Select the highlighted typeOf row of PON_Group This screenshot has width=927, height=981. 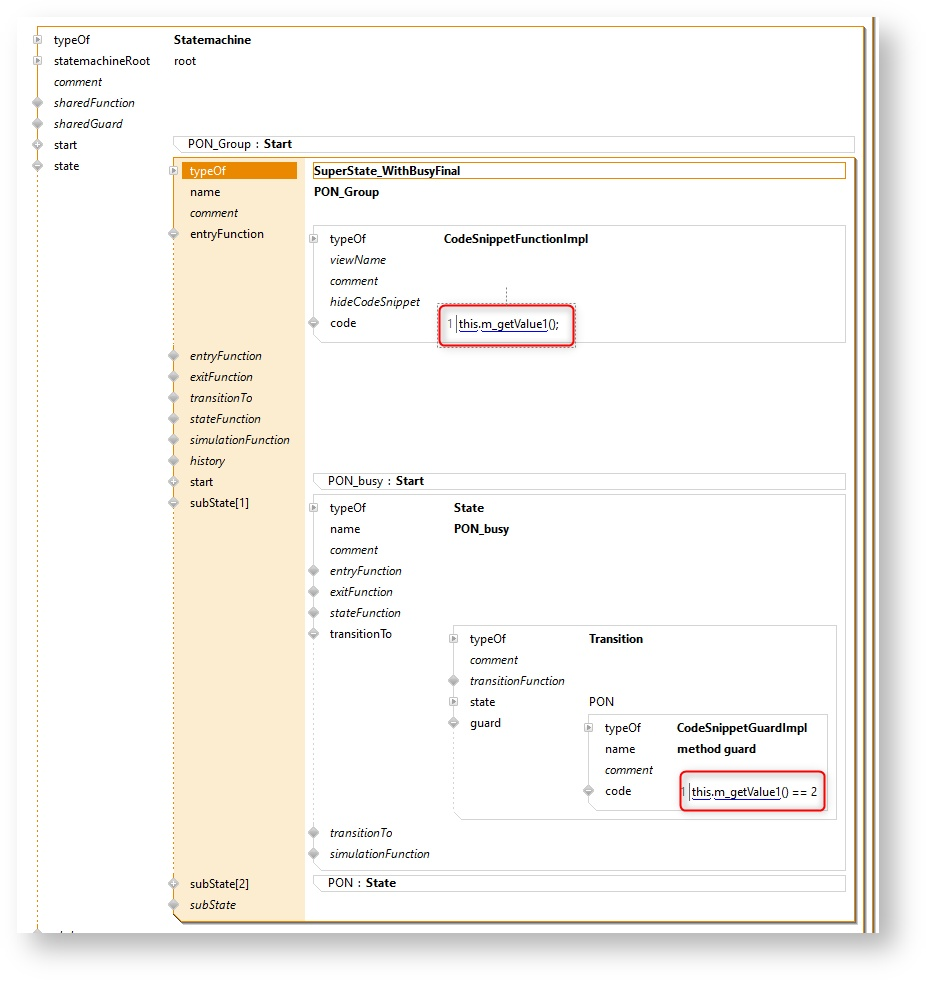[x=239, y=171]
